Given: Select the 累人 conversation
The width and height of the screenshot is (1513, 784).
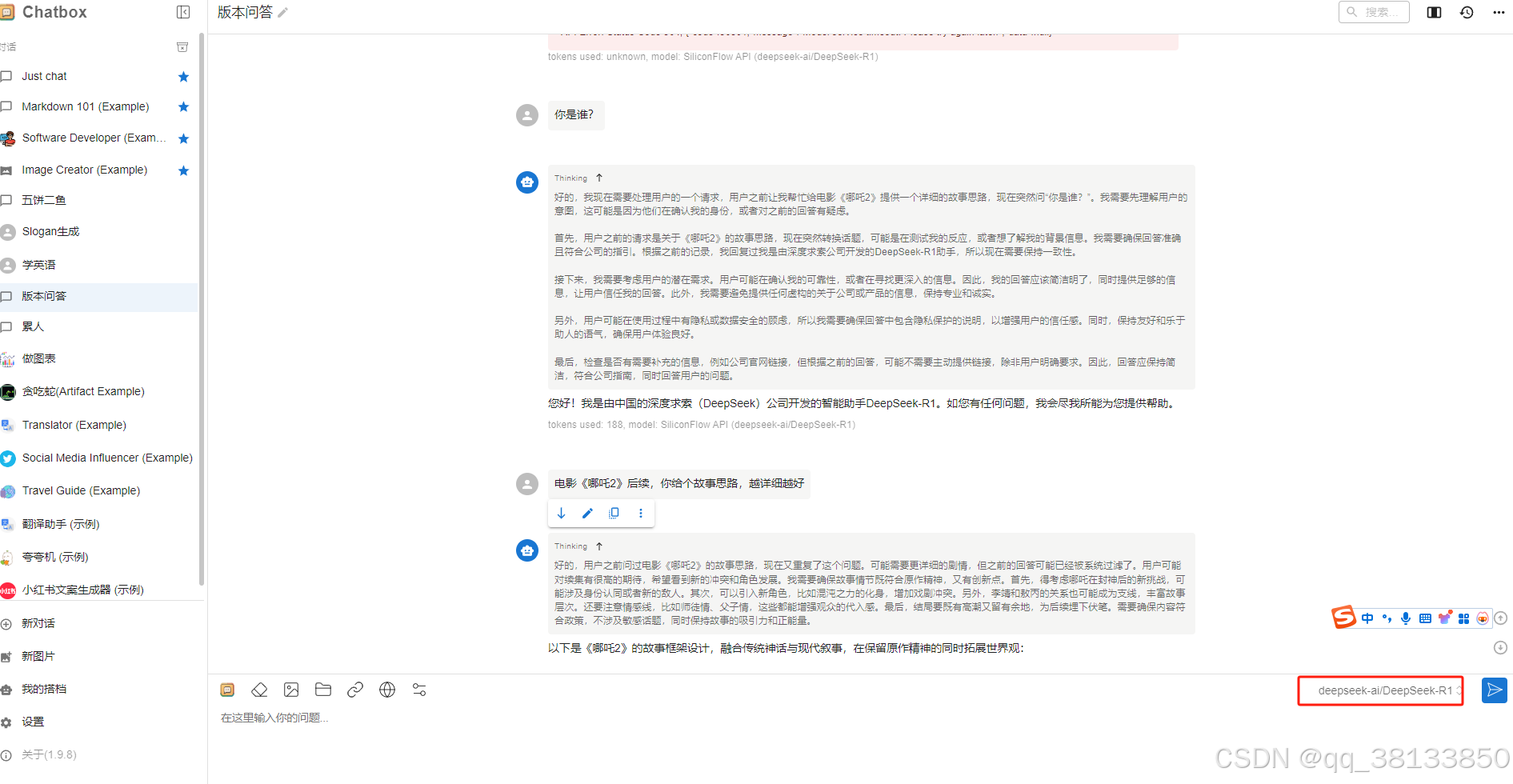Looking at the screenshot, I should [98, 326].
